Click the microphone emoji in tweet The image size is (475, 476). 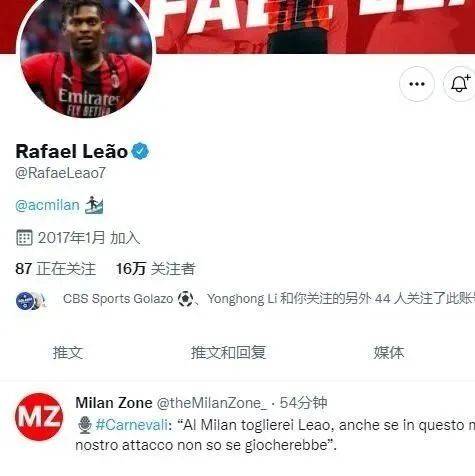point(85,425)
